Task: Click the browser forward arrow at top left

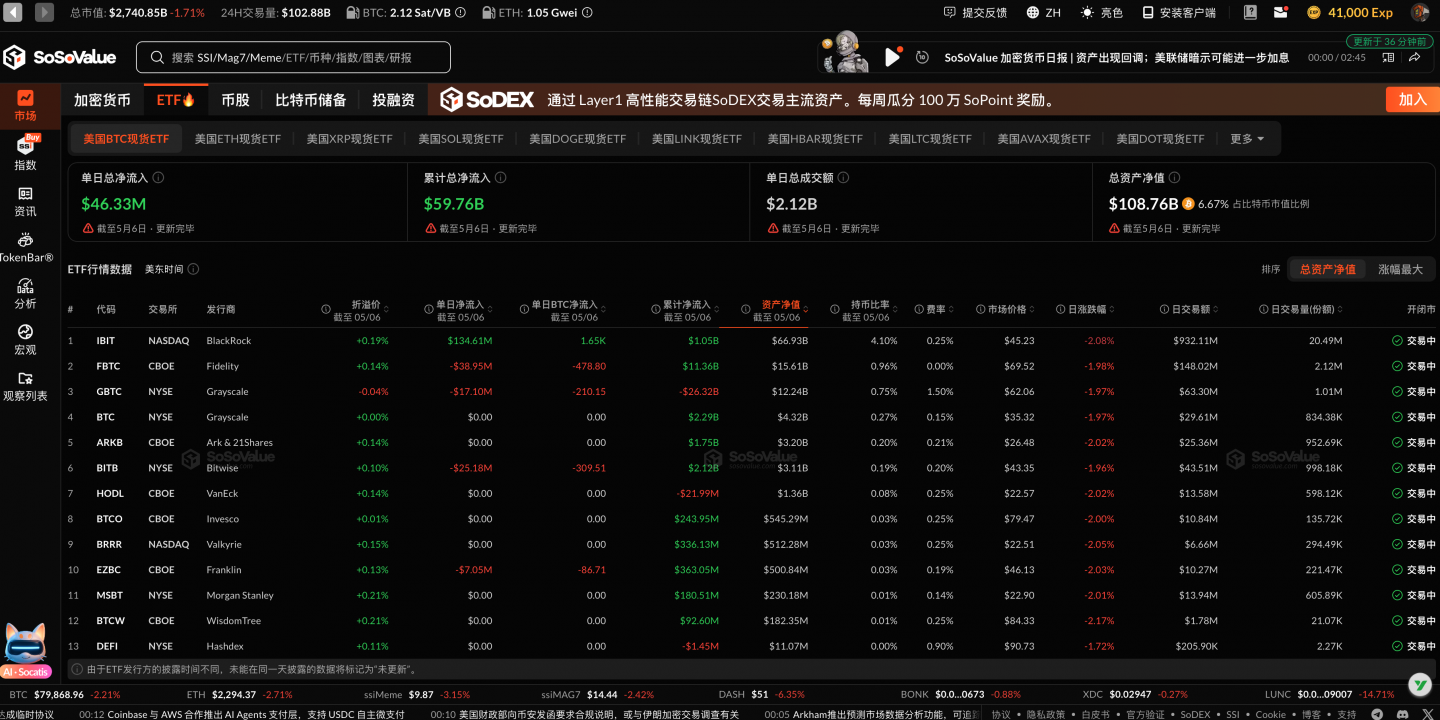Action: point(45,13)
